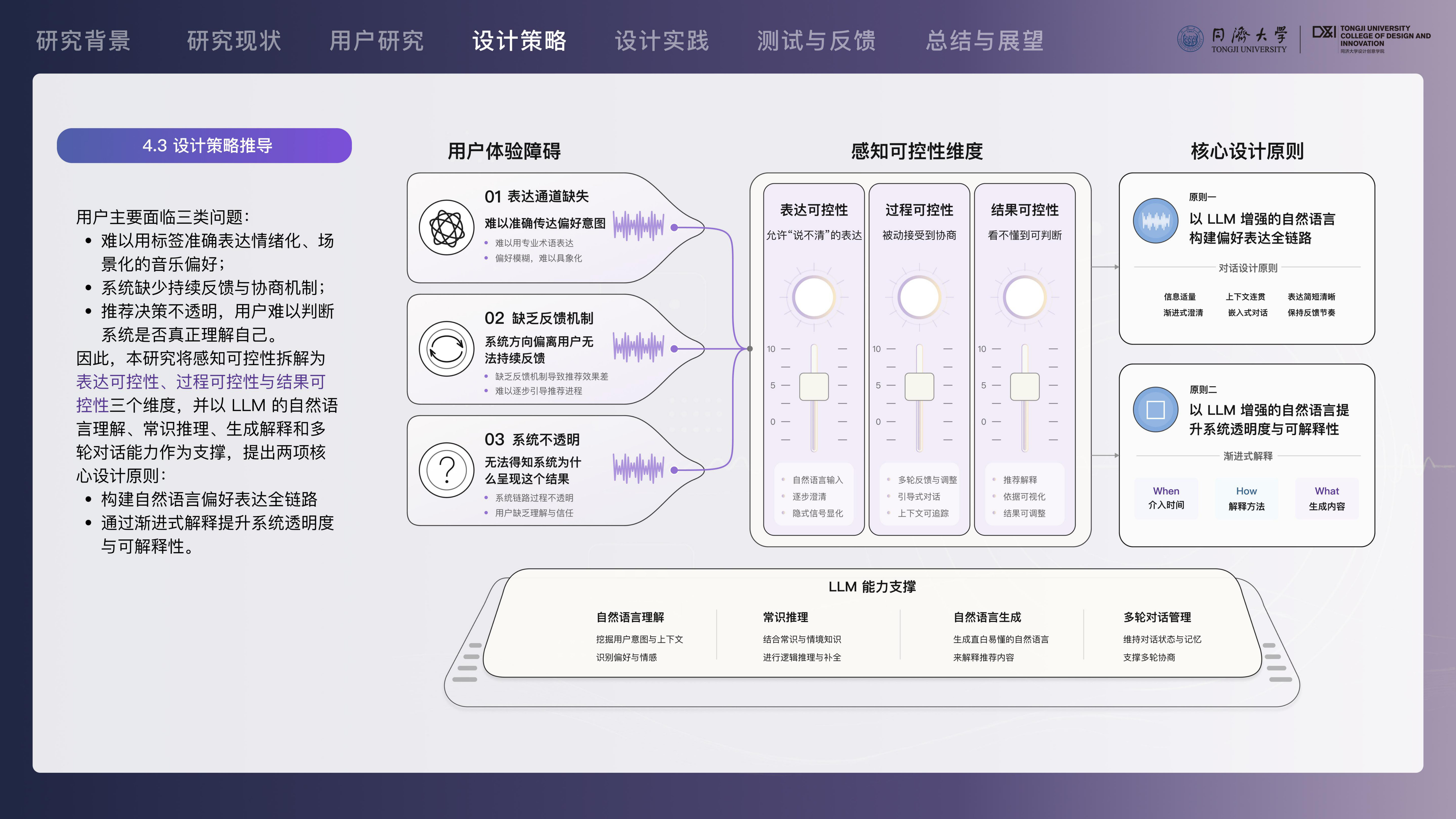Switch to the 研究背景 tab
1456x819 pixels.
pyautogui.click(x=84, y=41)
